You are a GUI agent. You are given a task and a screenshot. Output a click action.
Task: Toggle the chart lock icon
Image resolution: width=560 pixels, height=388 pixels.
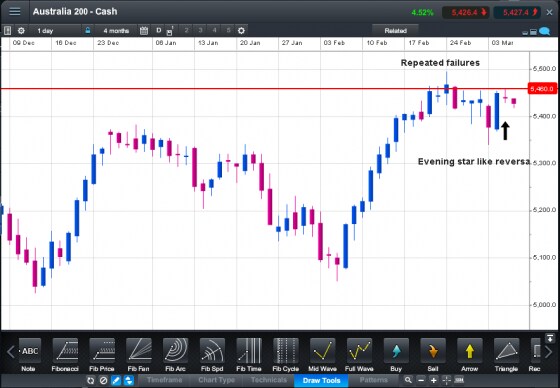[88, 30]
